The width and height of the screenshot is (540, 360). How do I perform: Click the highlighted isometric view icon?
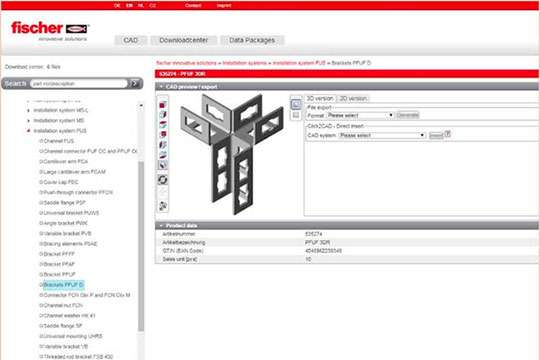(x=163, y=165)
